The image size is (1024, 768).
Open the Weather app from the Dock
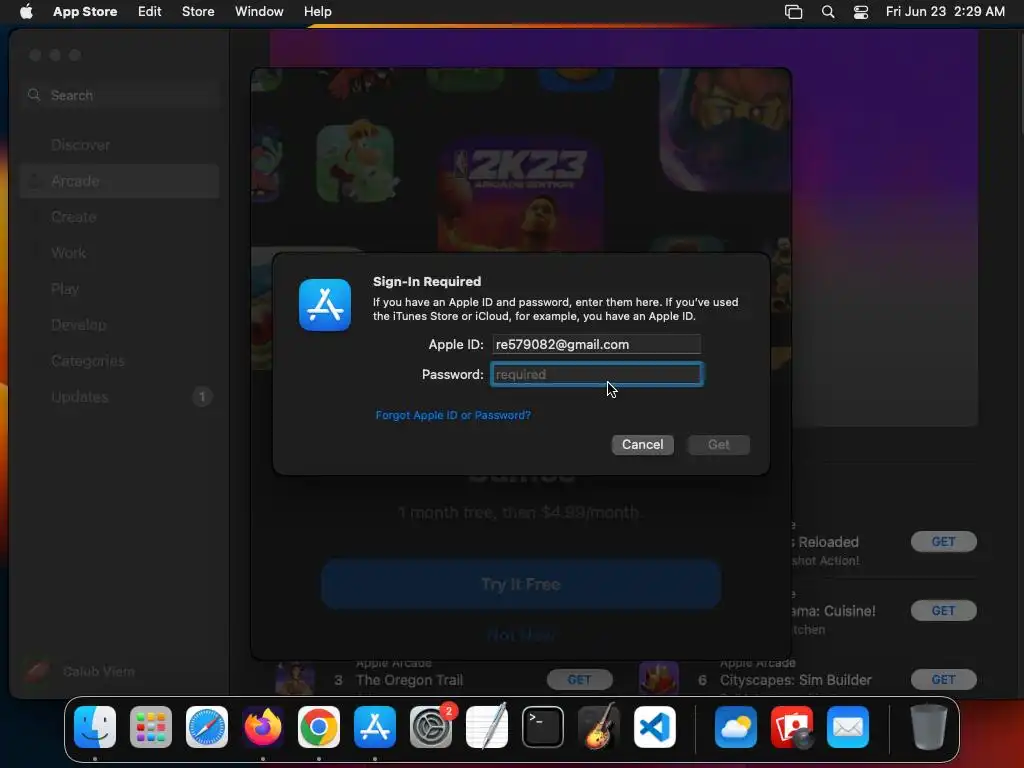point(736,727)
